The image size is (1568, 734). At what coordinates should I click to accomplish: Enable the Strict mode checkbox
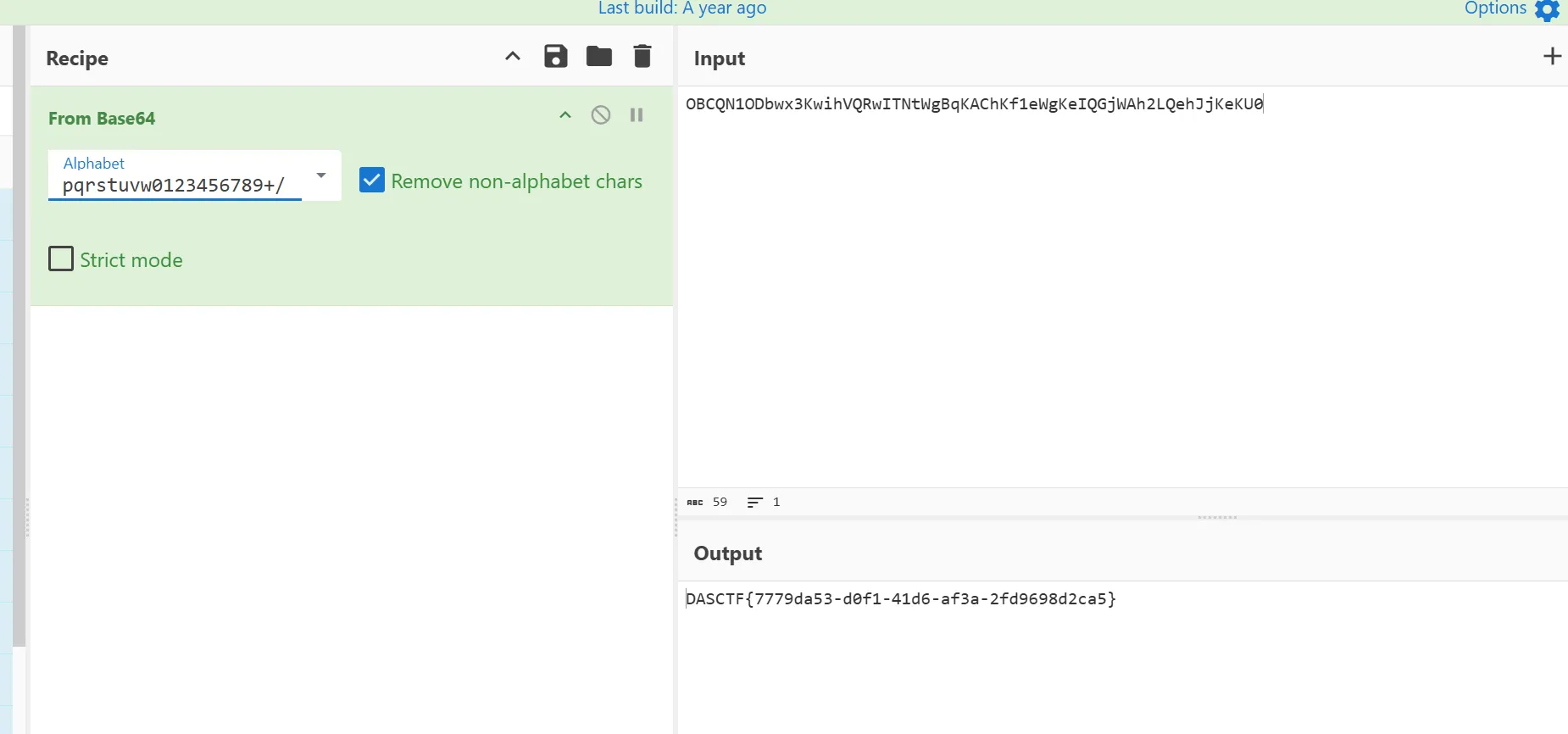61,259
